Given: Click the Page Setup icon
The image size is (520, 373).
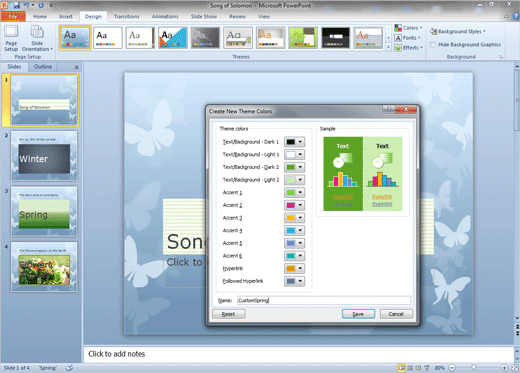Looking at the screenshot, I should 11,38.
